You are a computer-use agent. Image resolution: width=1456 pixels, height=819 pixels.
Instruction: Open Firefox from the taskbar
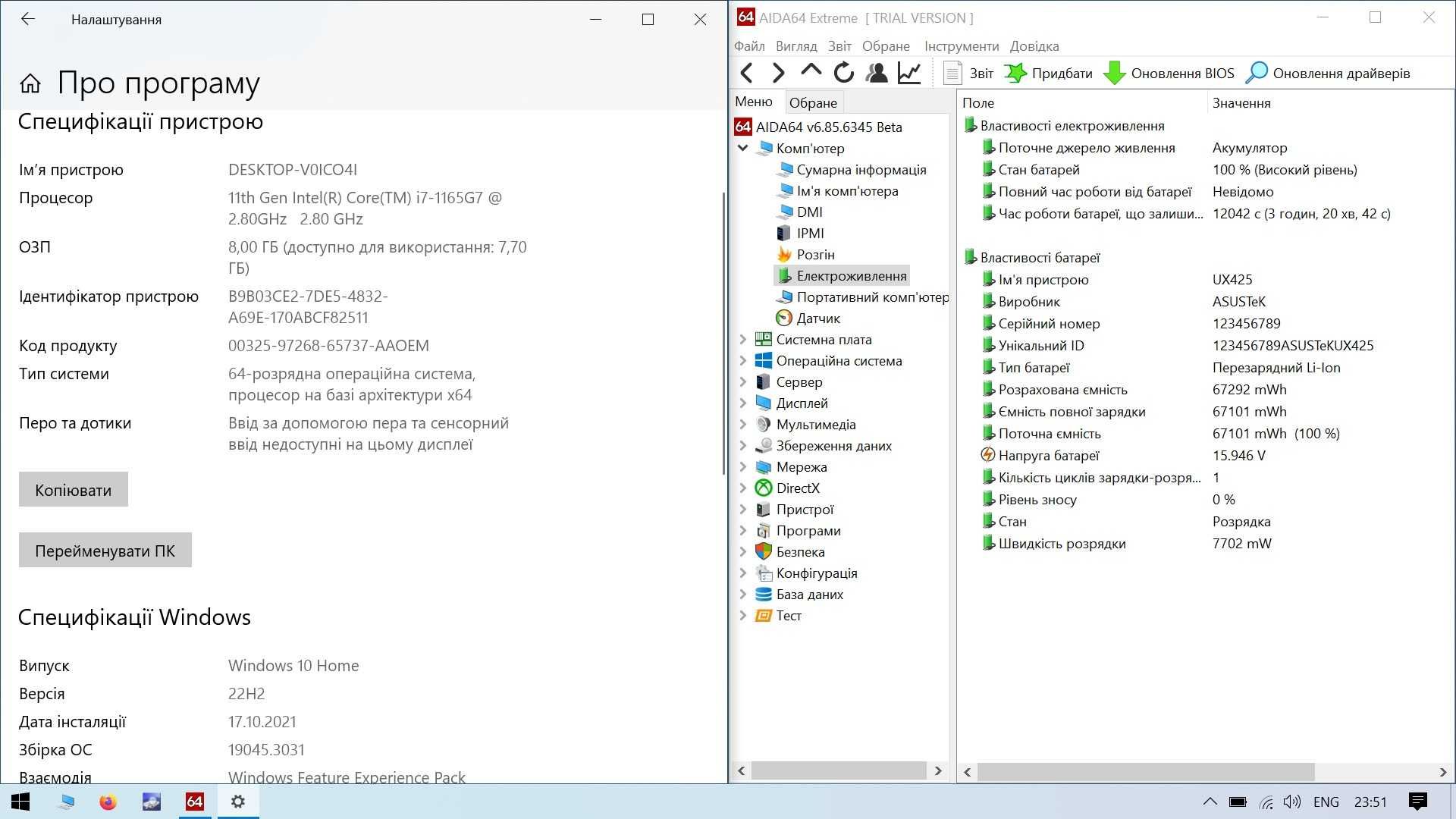(108, 802)
